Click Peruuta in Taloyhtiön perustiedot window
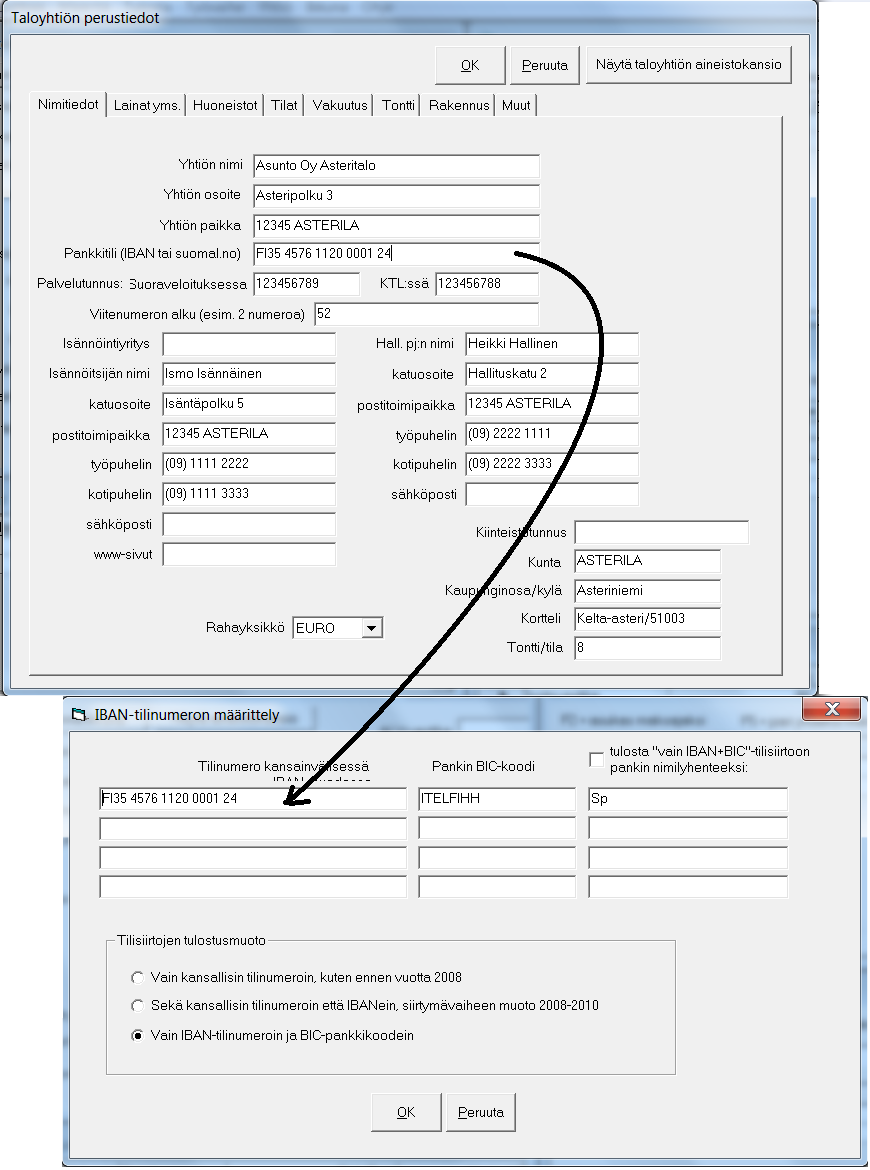Image resolution: width=870 pixels, height=1170 pixels. [x=545, y=66]
